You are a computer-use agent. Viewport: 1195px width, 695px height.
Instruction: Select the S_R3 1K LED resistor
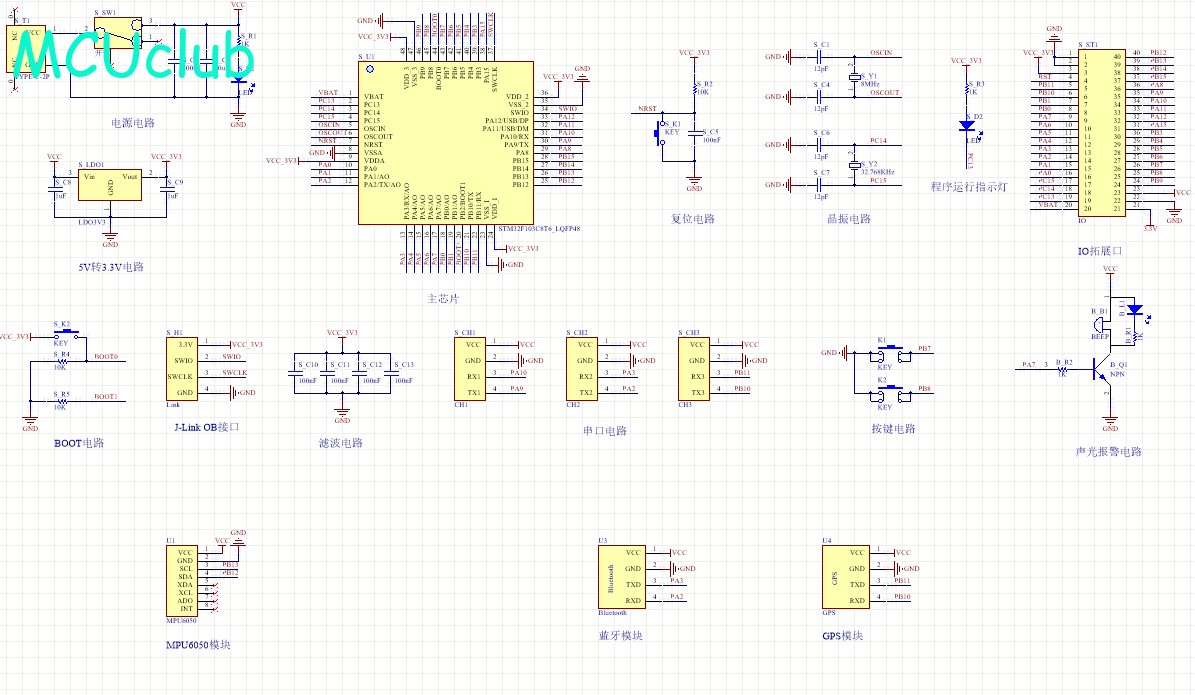pyautogui.click(x=968, y=88)
